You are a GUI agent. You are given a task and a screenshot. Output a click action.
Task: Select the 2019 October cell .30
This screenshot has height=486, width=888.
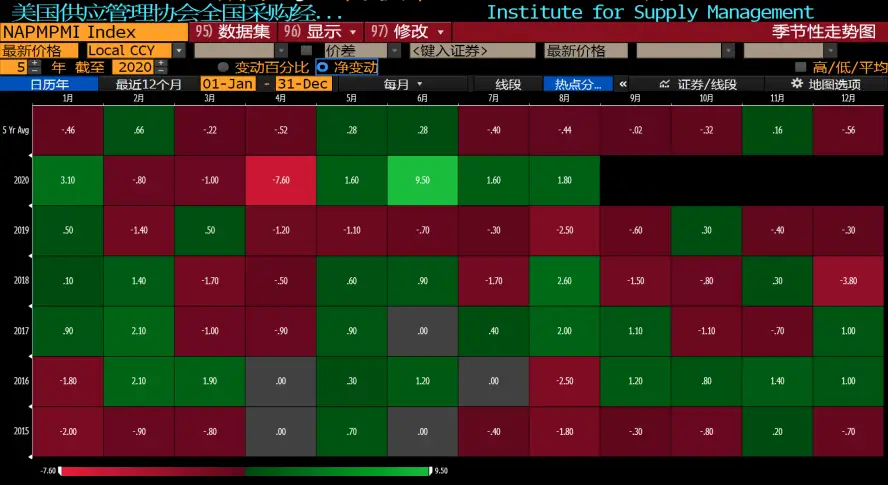[x=706, y=230]
